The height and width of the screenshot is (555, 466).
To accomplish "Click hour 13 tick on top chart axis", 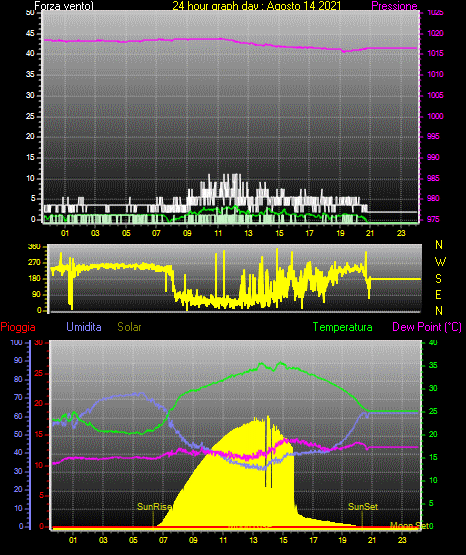I will point(248,233).
